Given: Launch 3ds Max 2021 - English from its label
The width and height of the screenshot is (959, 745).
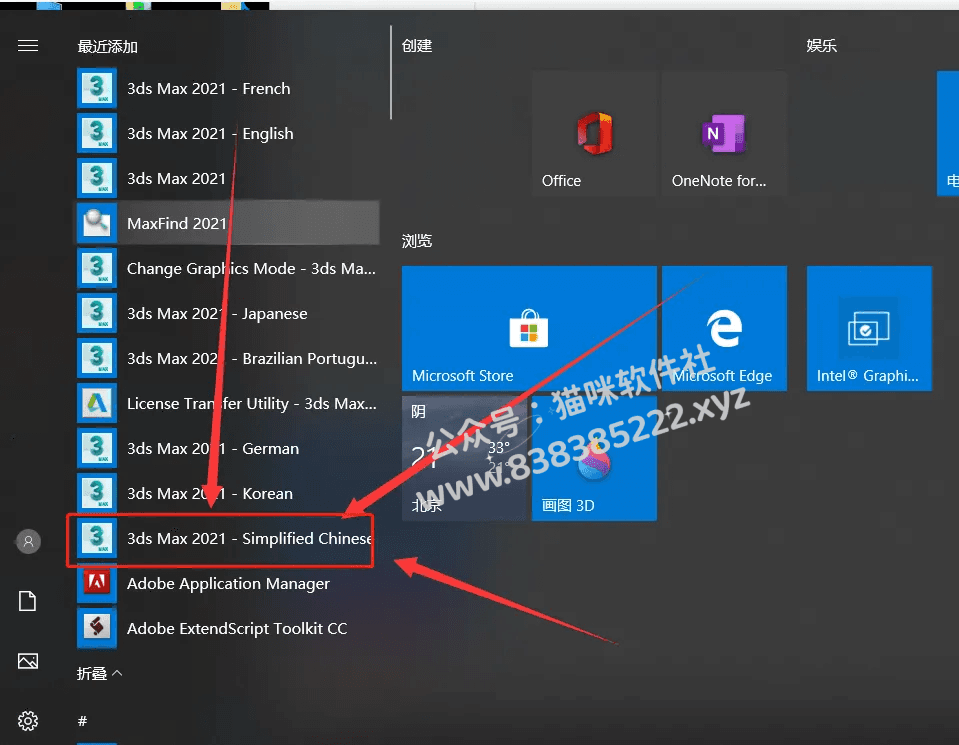Looking at the screenshot, I should tap(210, 134).
